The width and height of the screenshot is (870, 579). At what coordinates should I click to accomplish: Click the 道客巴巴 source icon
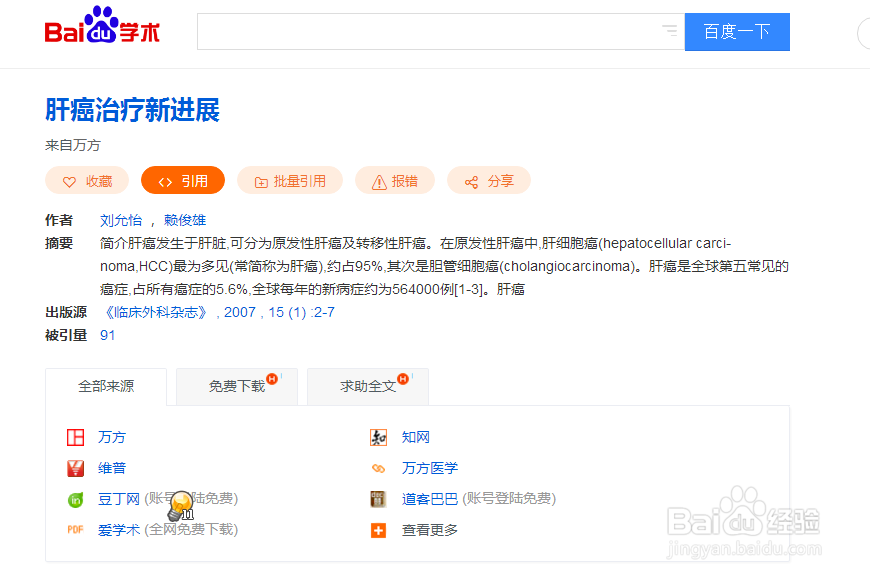378,499
